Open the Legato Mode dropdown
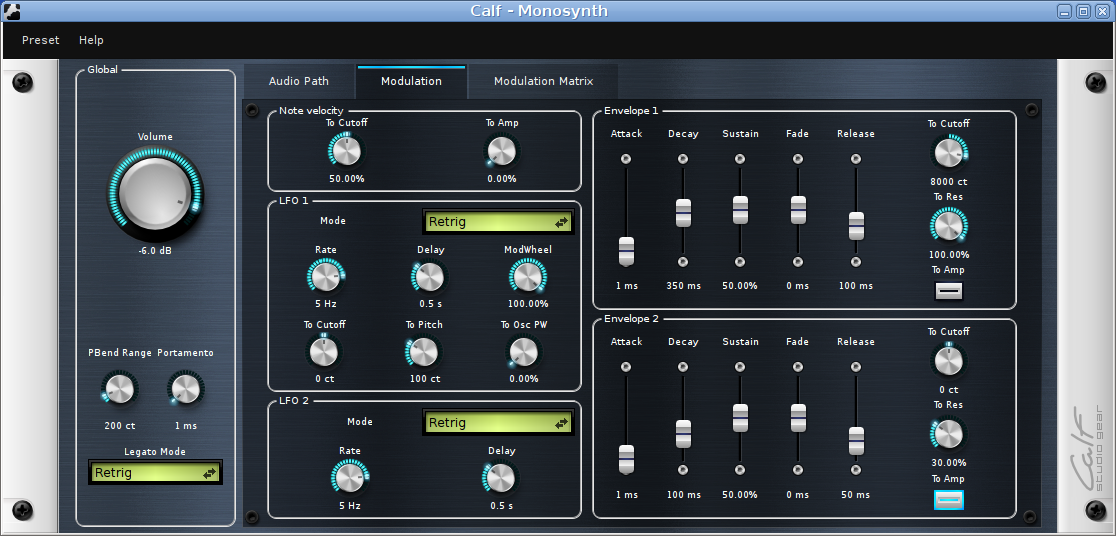This screenshot has width=1116, height=536. 155,473
